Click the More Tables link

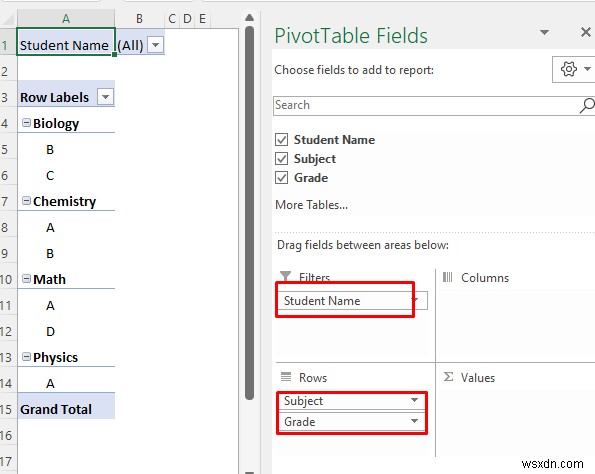(x=311, y=205)
